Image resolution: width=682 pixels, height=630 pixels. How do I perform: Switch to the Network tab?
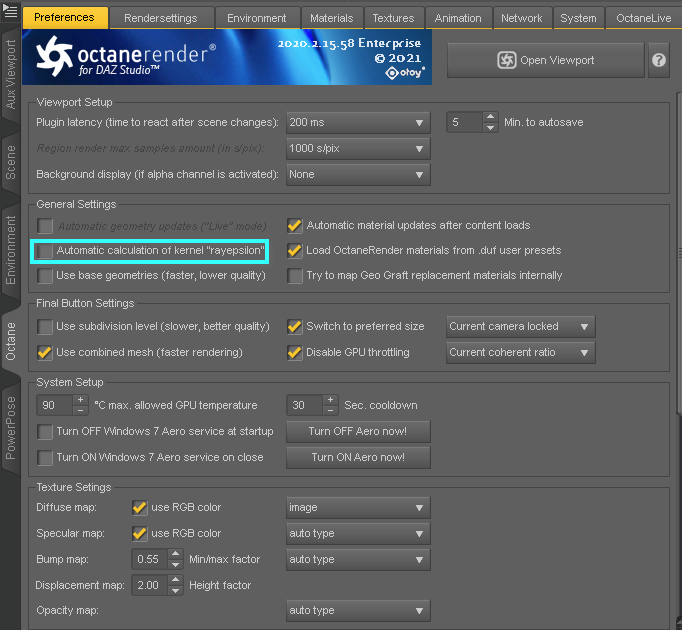click(522, 18)
